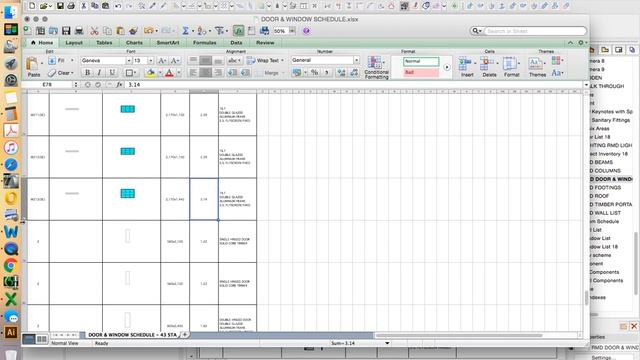This screenshot has width=640, height=360.
Task: Switch to the Charts tab
Action: coord(134,42)
